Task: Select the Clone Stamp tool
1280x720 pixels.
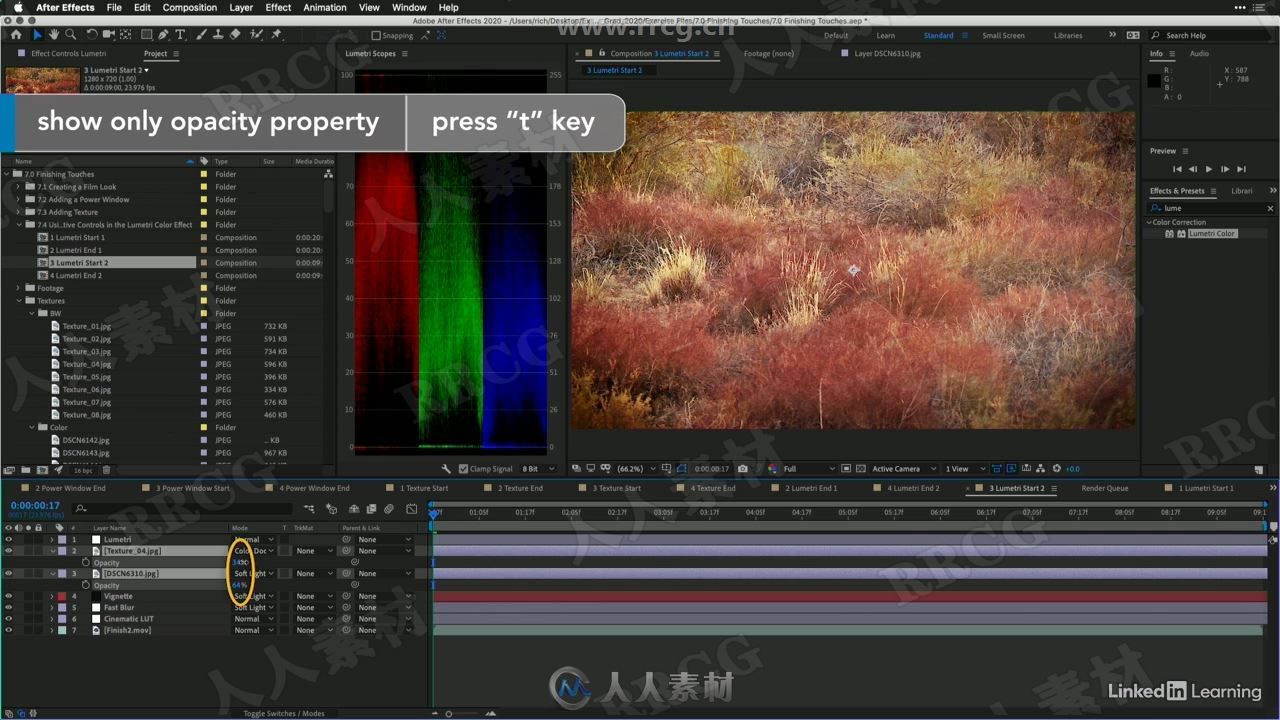Action: (x=217, y=34)
